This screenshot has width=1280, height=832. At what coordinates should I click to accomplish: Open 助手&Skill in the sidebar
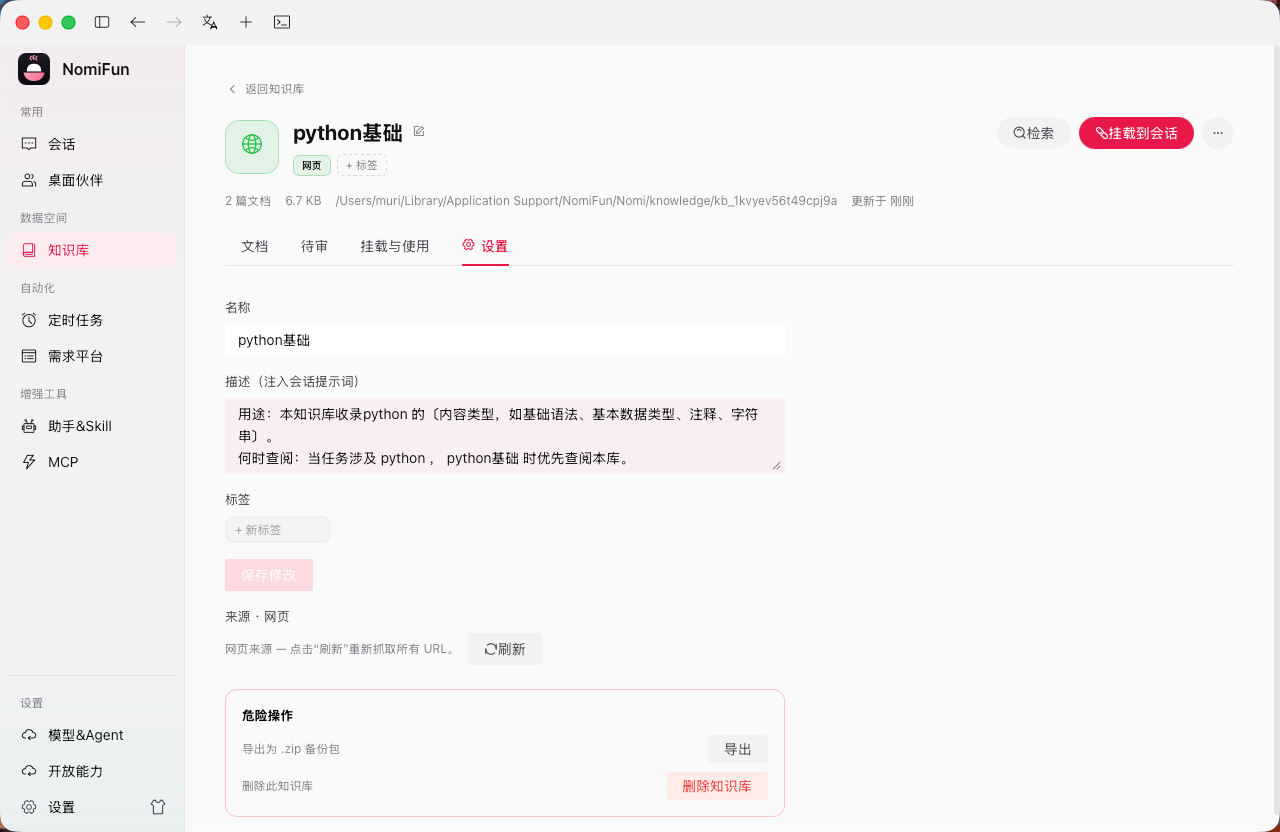pos(92,426)
